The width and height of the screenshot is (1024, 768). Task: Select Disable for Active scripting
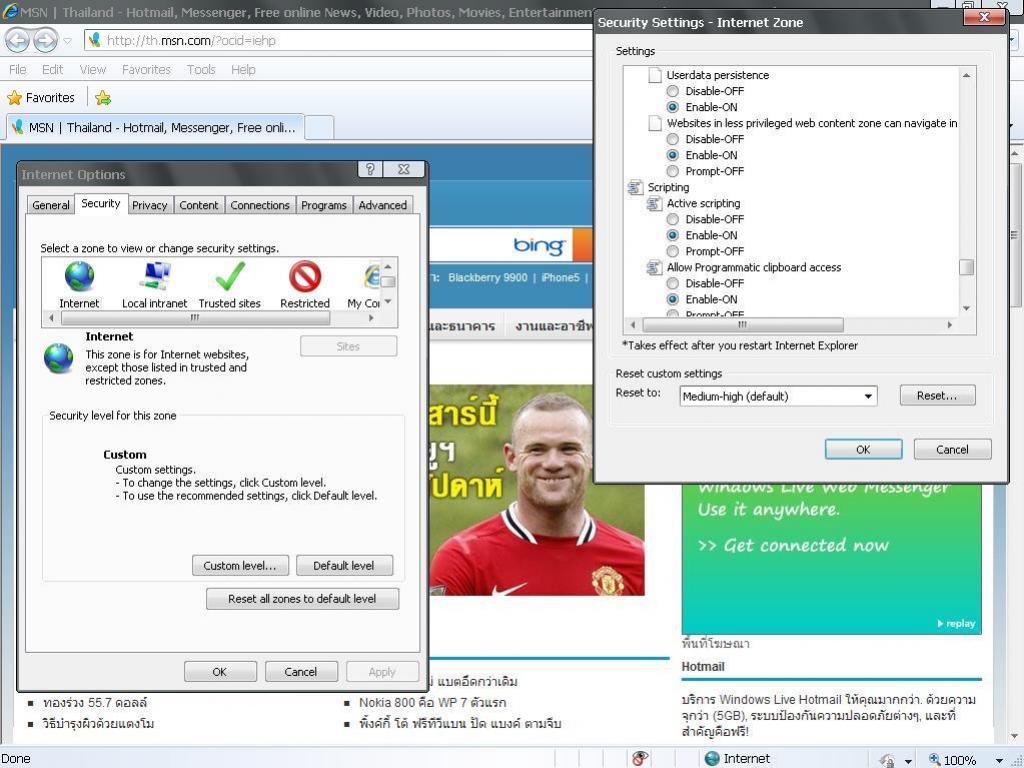[673, 219]
